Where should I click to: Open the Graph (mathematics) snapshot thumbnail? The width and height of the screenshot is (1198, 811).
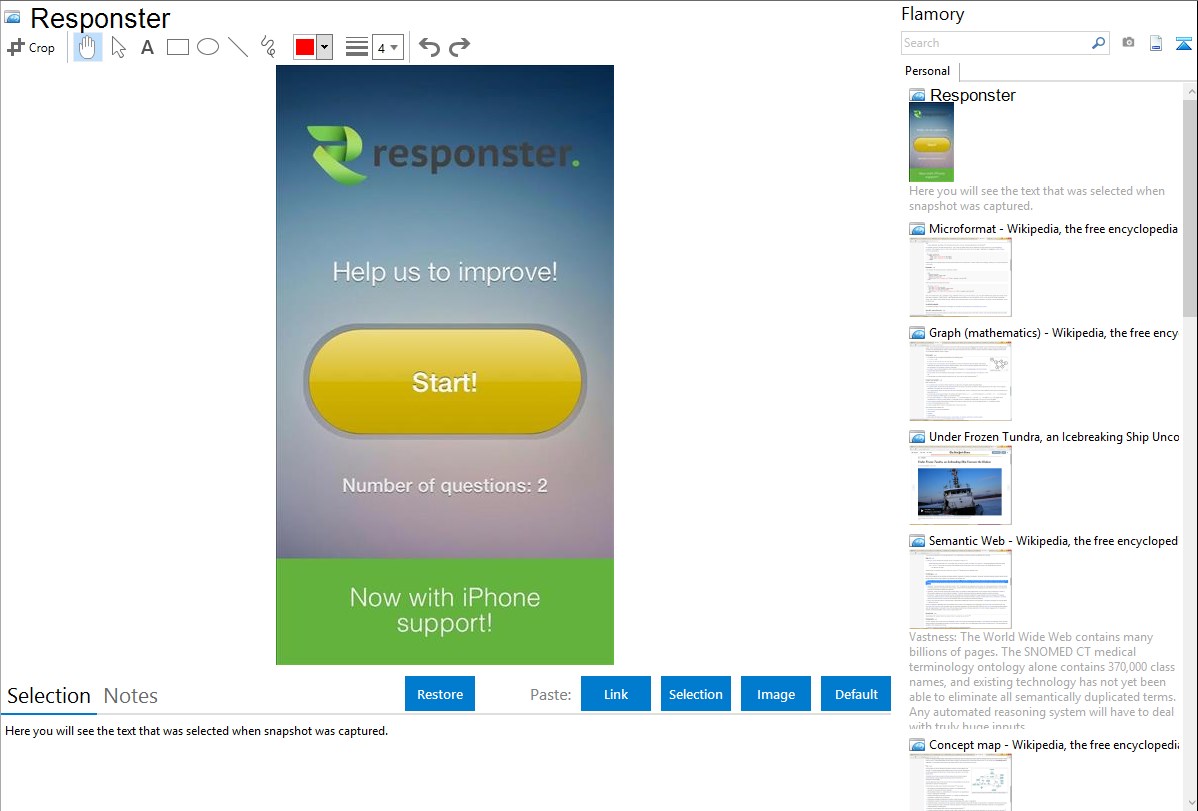click(960, 381)
